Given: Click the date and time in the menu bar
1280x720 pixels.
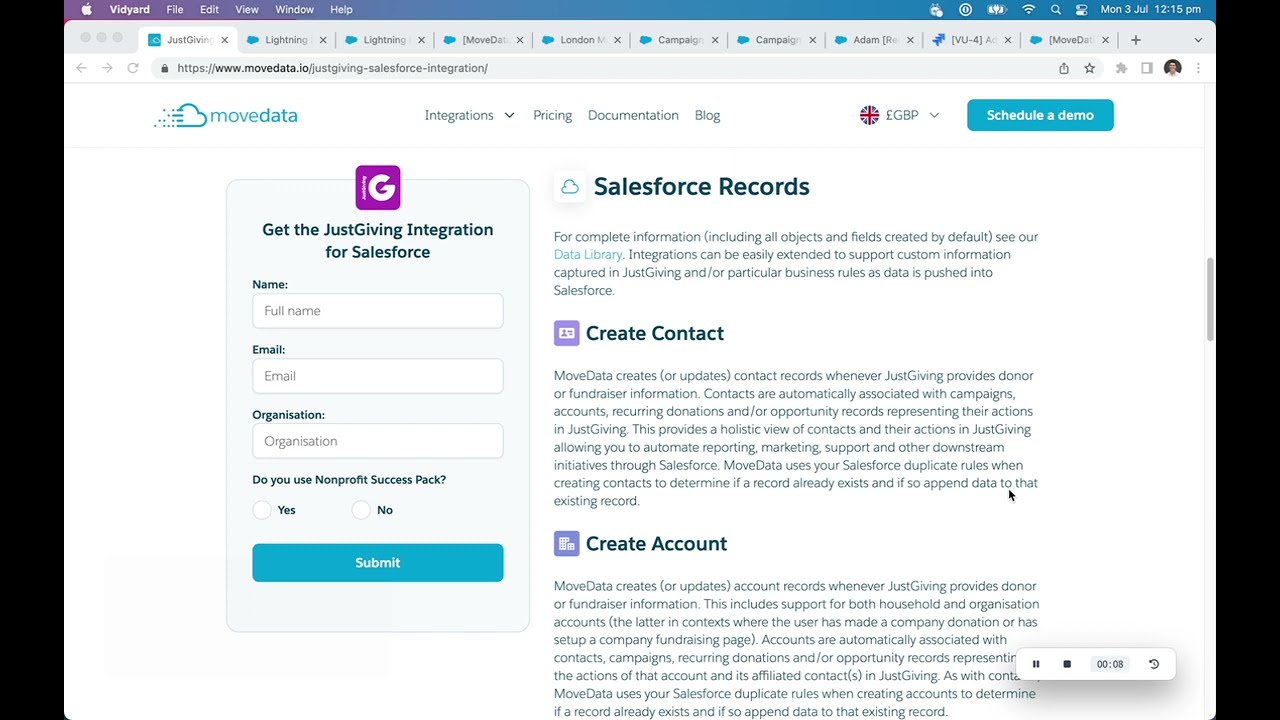Looking at the screenshot, I should 1151,9.
